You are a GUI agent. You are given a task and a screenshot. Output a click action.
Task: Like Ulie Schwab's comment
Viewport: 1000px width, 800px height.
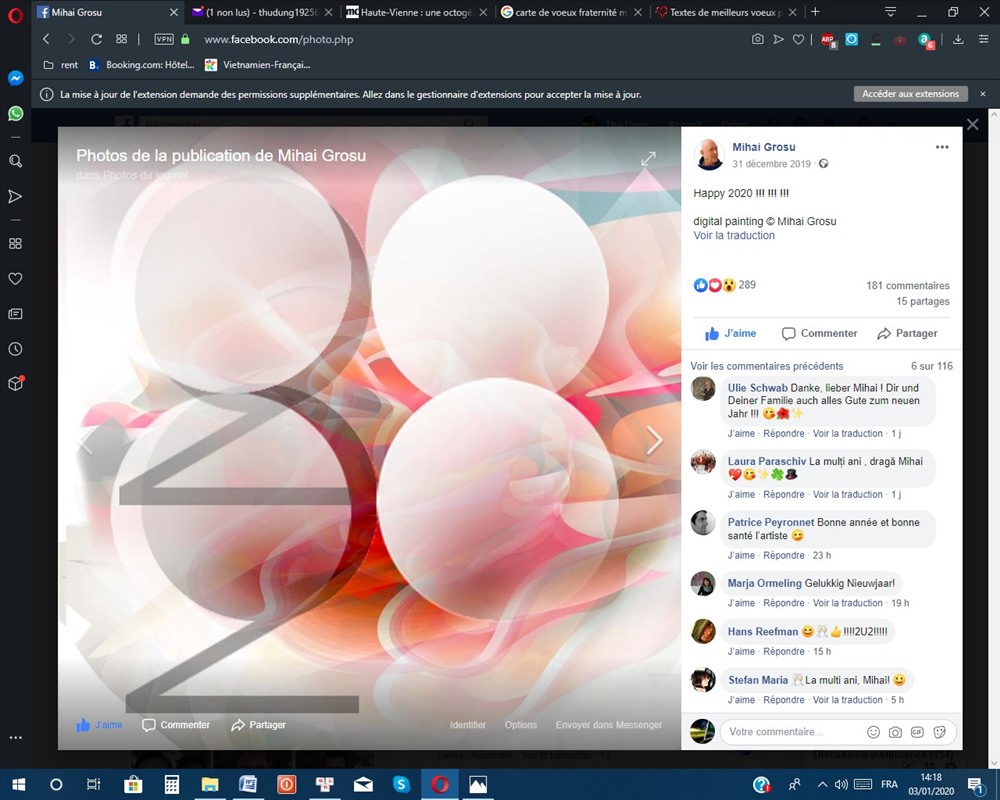click(741, 434)
